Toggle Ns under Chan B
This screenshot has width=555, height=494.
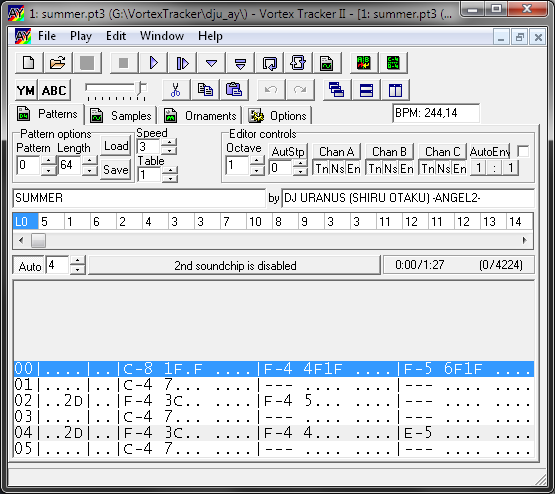(x=391, y=168)
